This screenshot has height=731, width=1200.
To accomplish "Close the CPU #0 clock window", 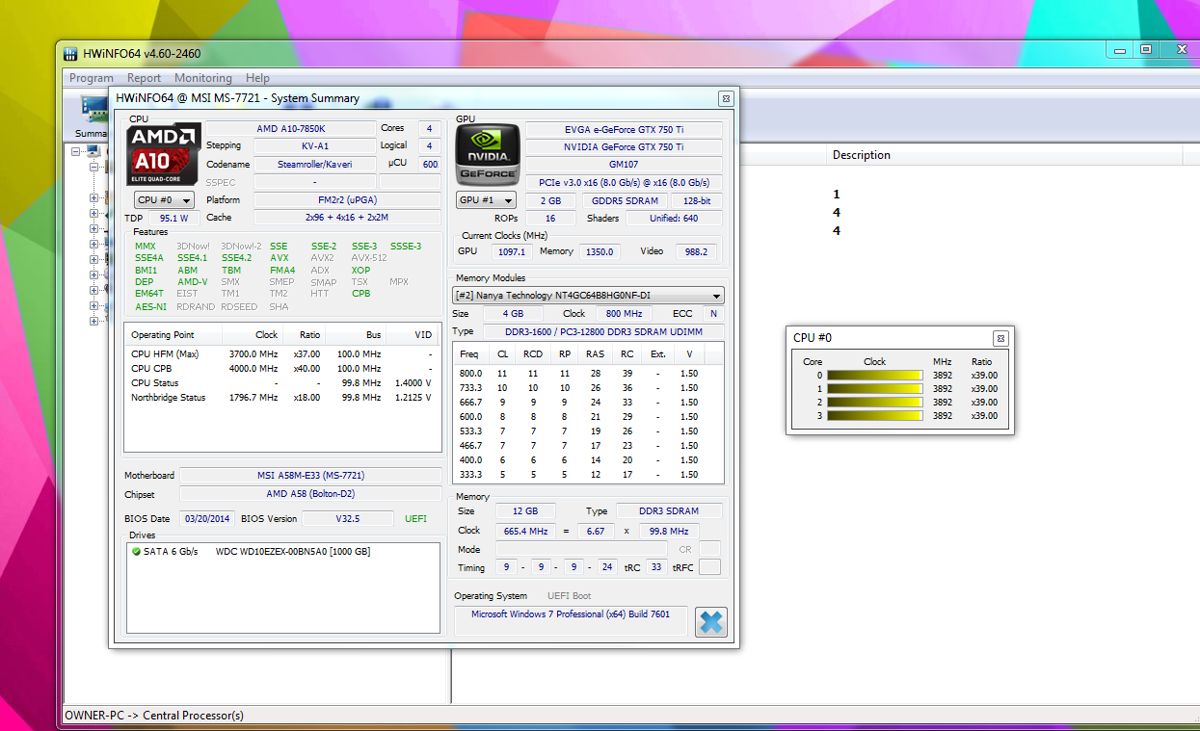I will 1000,338.
